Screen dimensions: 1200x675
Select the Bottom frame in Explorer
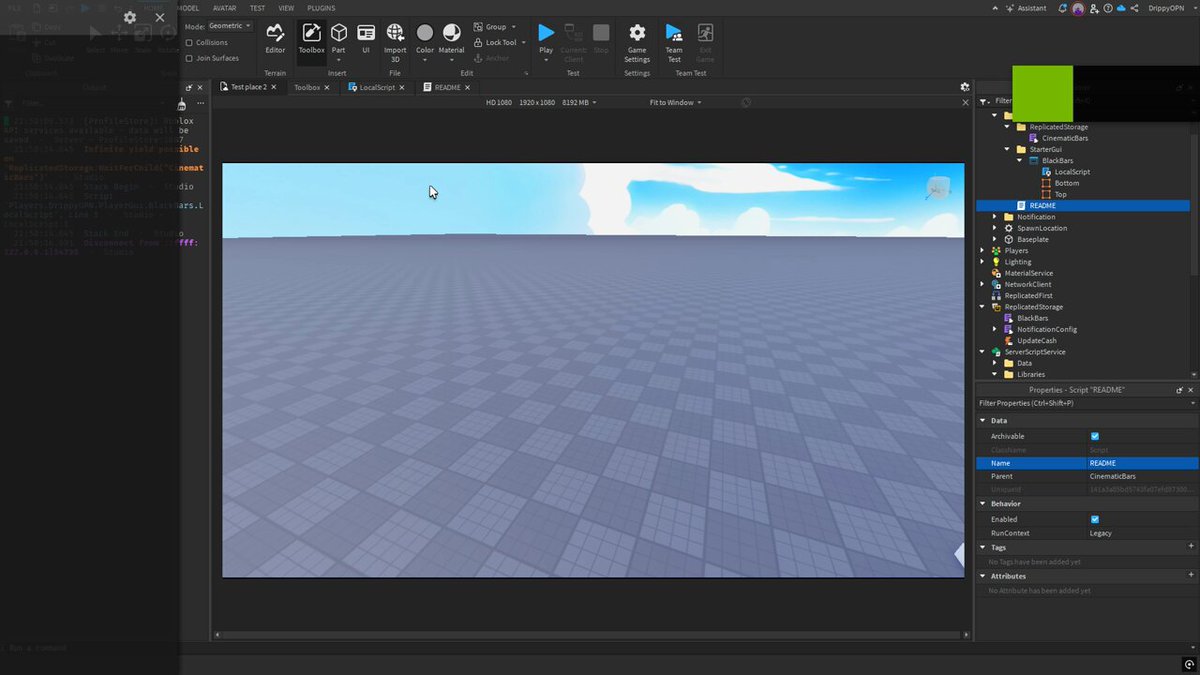[x=1066, y=183]
